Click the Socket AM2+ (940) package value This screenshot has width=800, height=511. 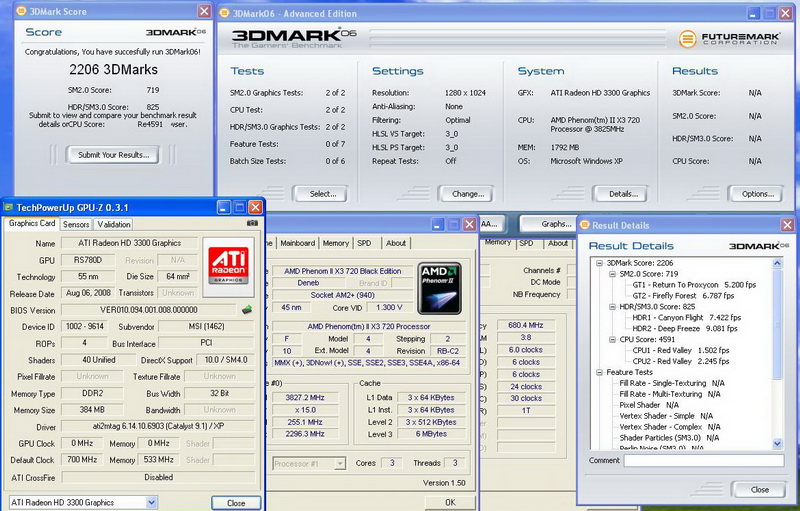click(342, 295)
